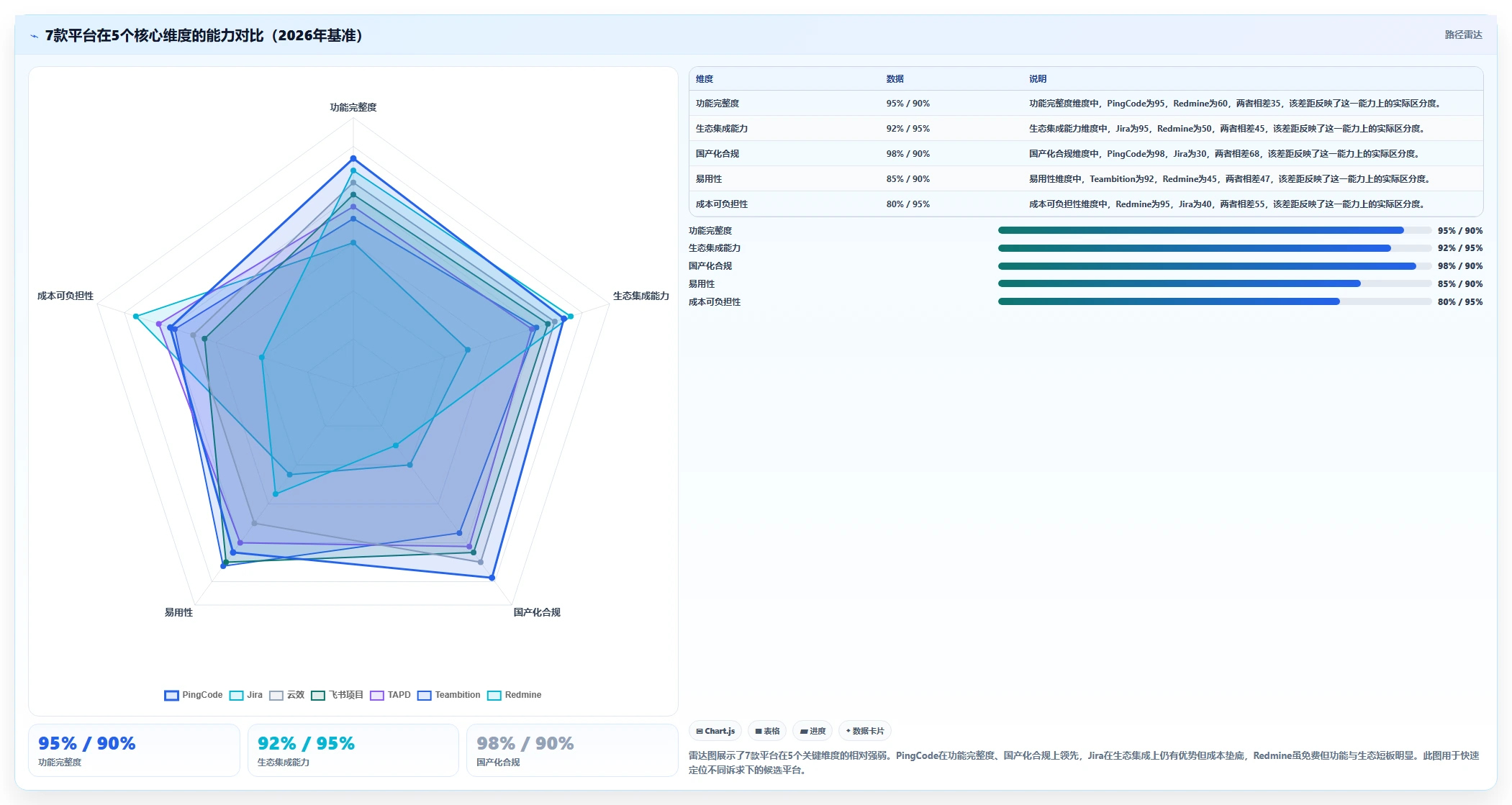The width and height of the screenshot is (1512, 805).
Task: Open the 95% / 90% 功能完整度 data card
Action: pos(134,750)
